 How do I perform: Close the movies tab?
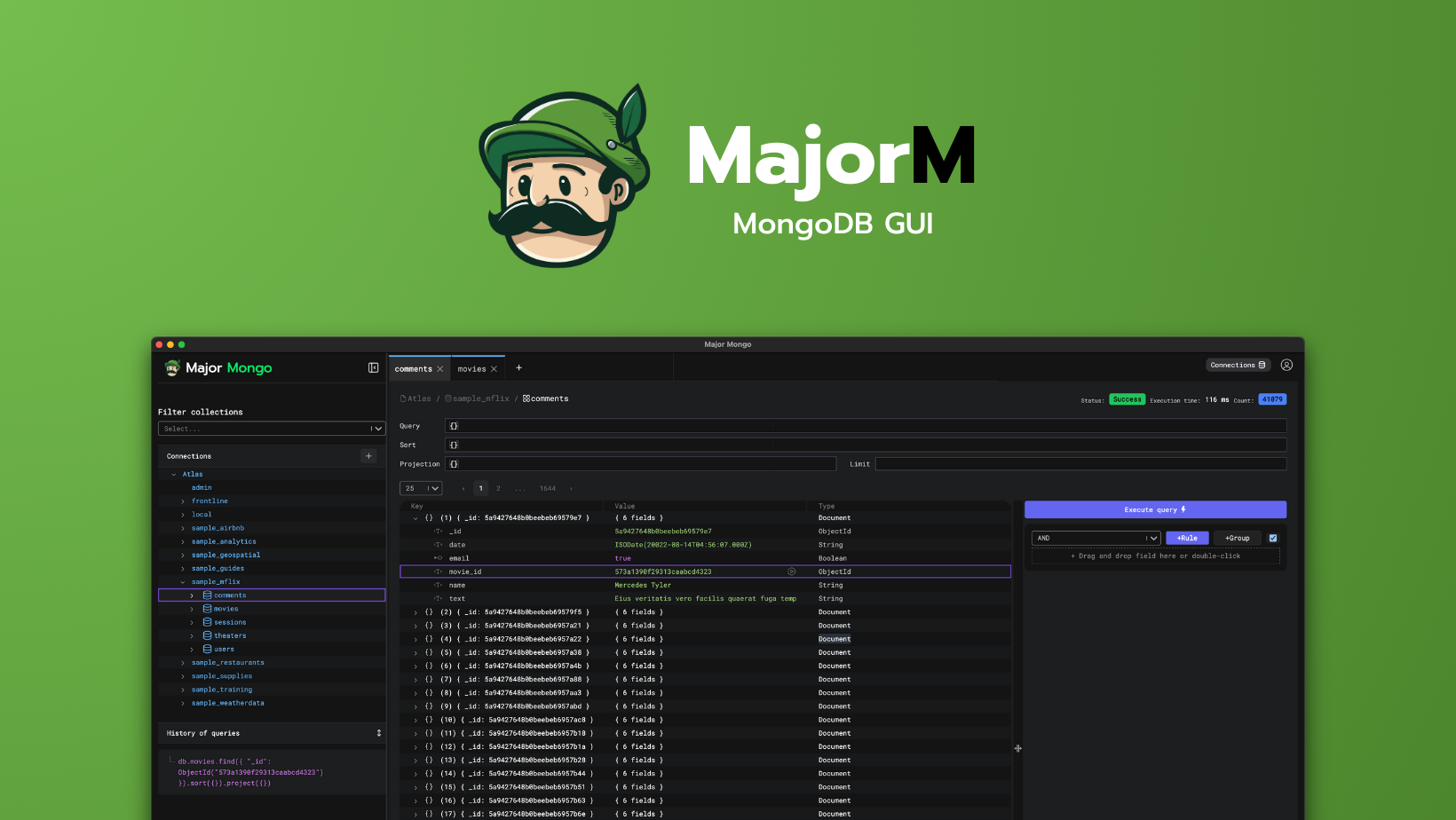point(494,369)
